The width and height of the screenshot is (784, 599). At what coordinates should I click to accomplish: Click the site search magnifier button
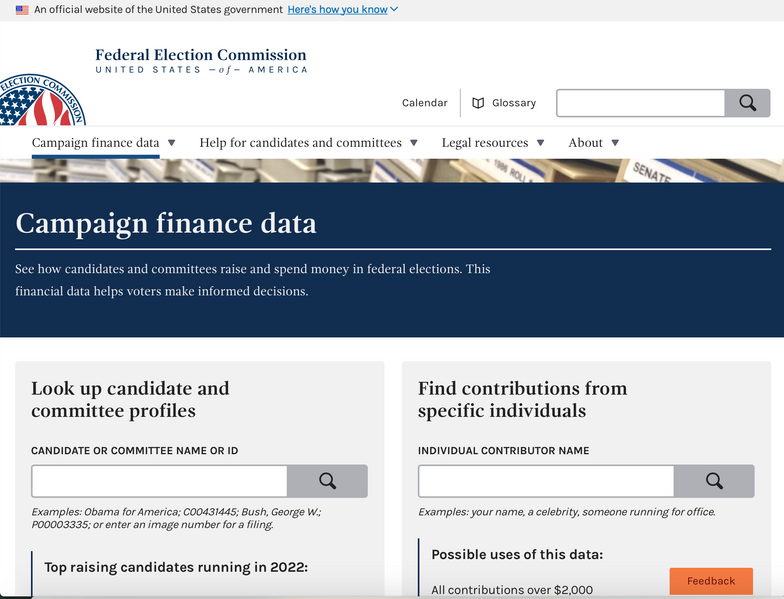coord(747,103)
